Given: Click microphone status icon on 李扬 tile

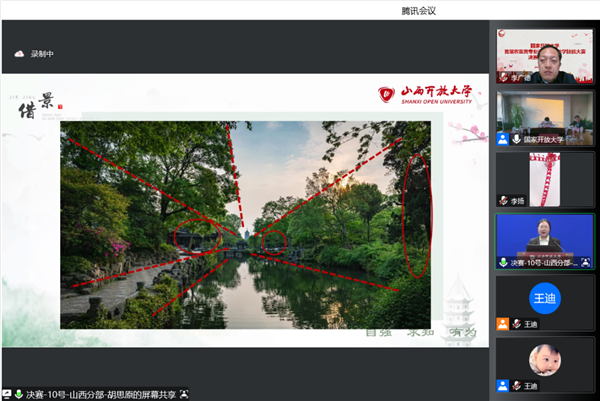Looking at the screenshot, I should (x=505, y=201).
